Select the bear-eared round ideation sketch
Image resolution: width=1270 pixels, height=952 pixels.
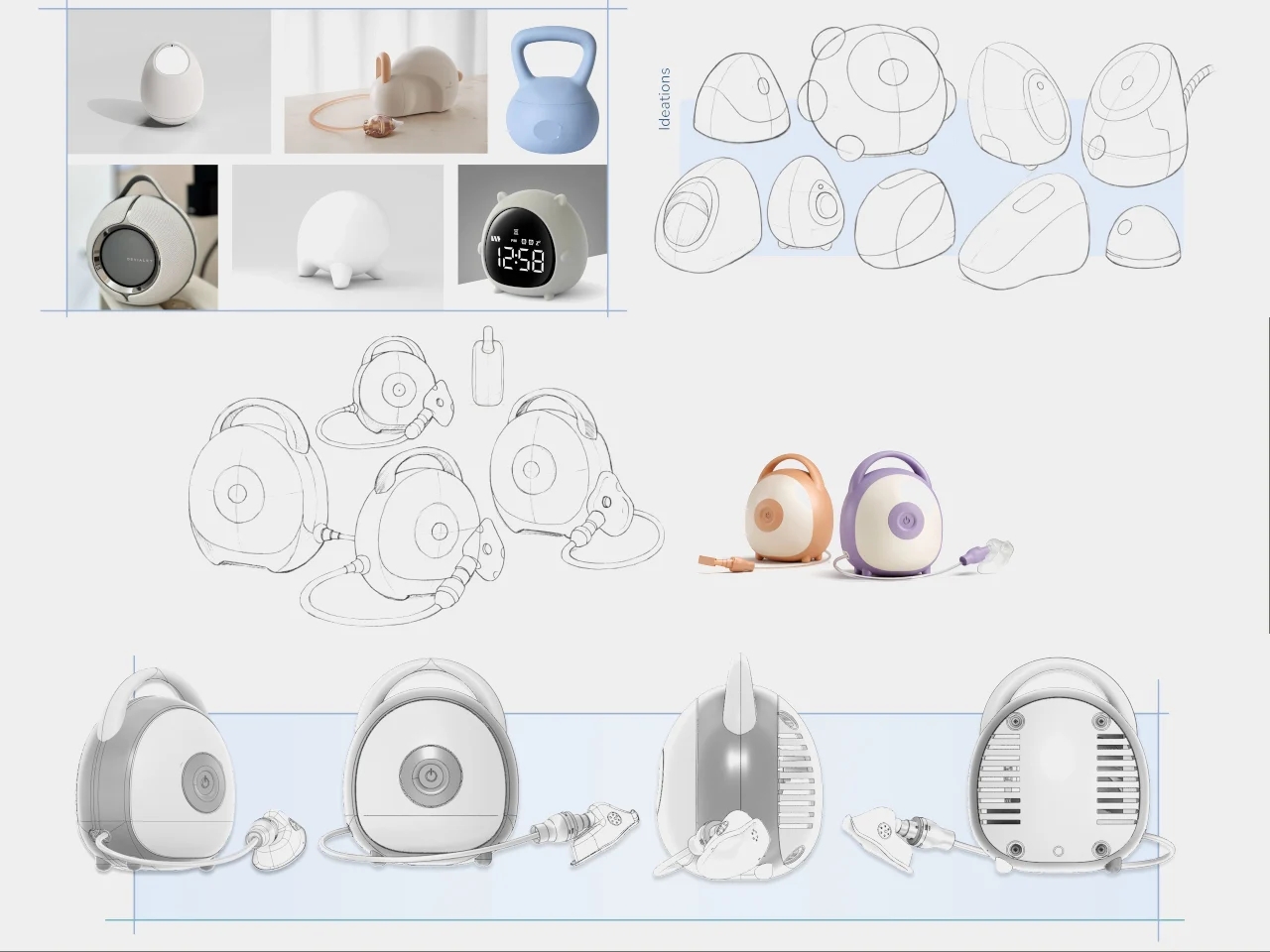pos(879,90)
